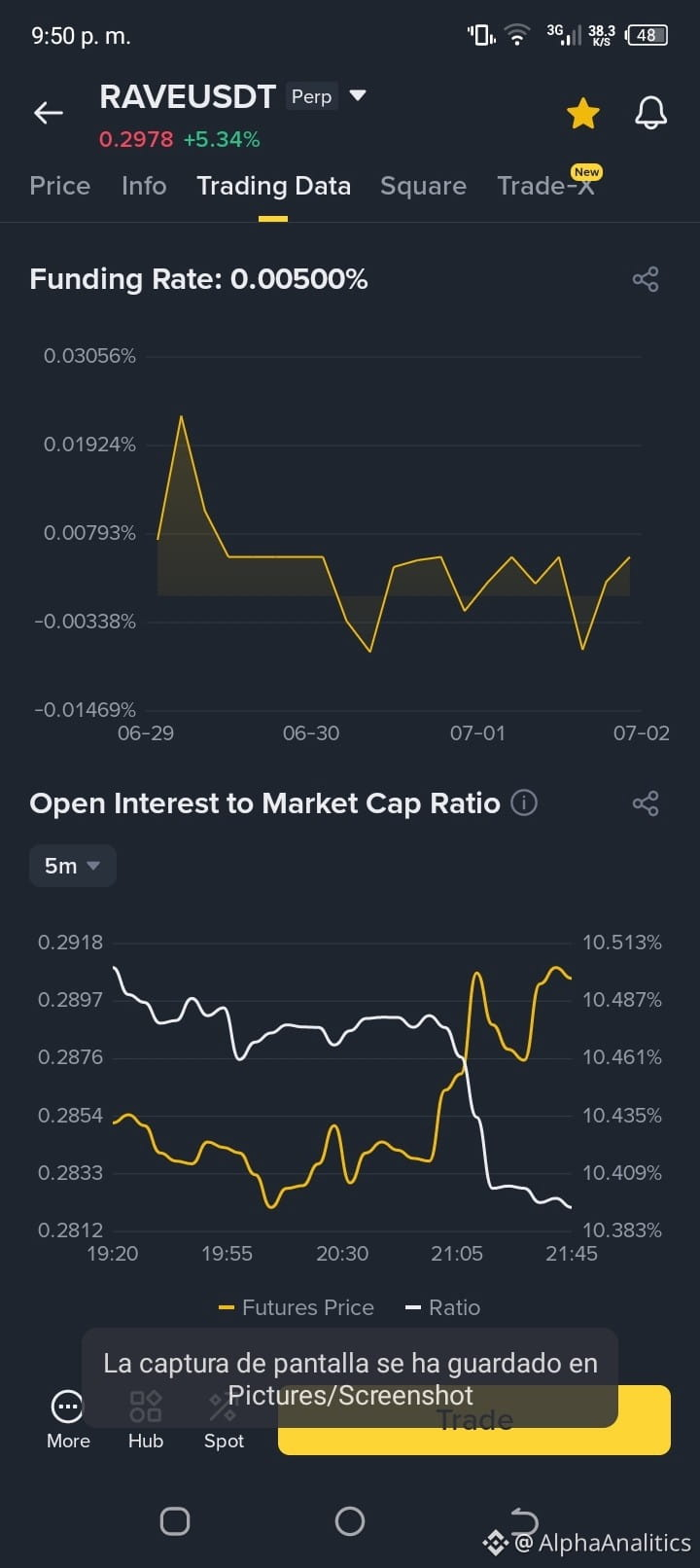The height and width of the screenshot is (1568, 700).
Task: Toggle Ratio legend series
Action: 442,1307
